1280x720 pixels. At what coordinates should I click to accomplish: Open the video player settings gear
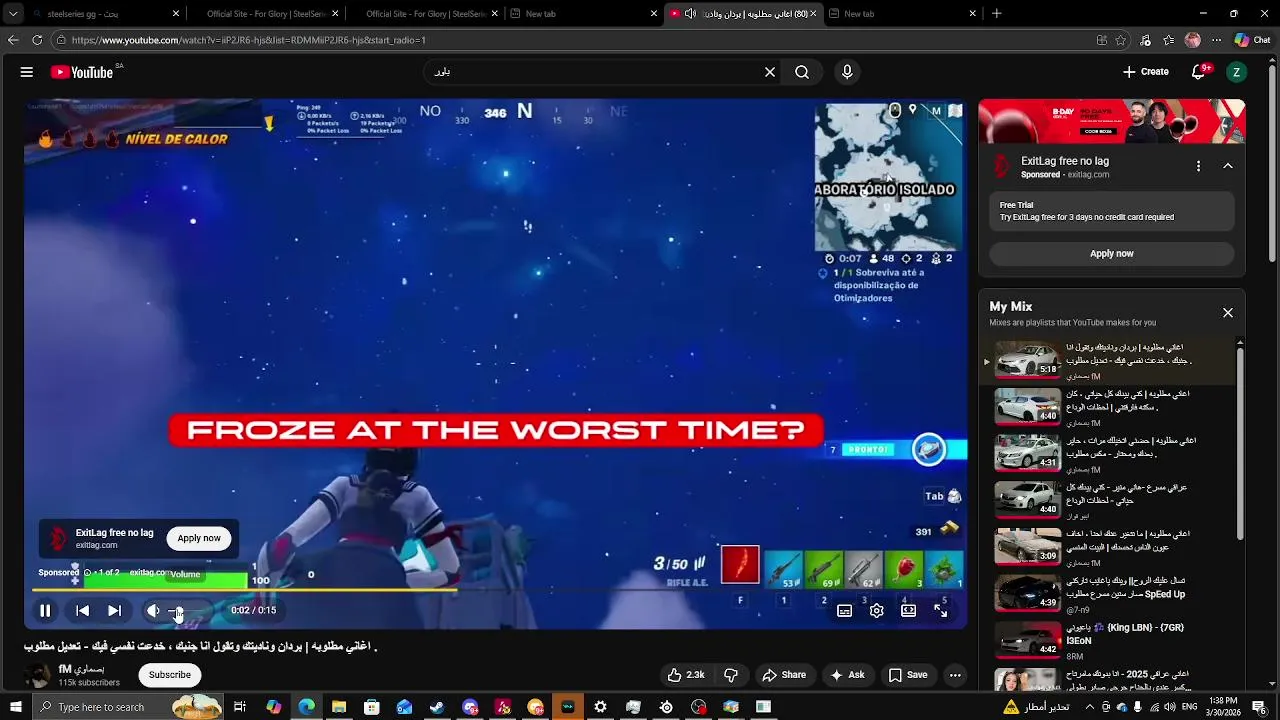(877, 610)
